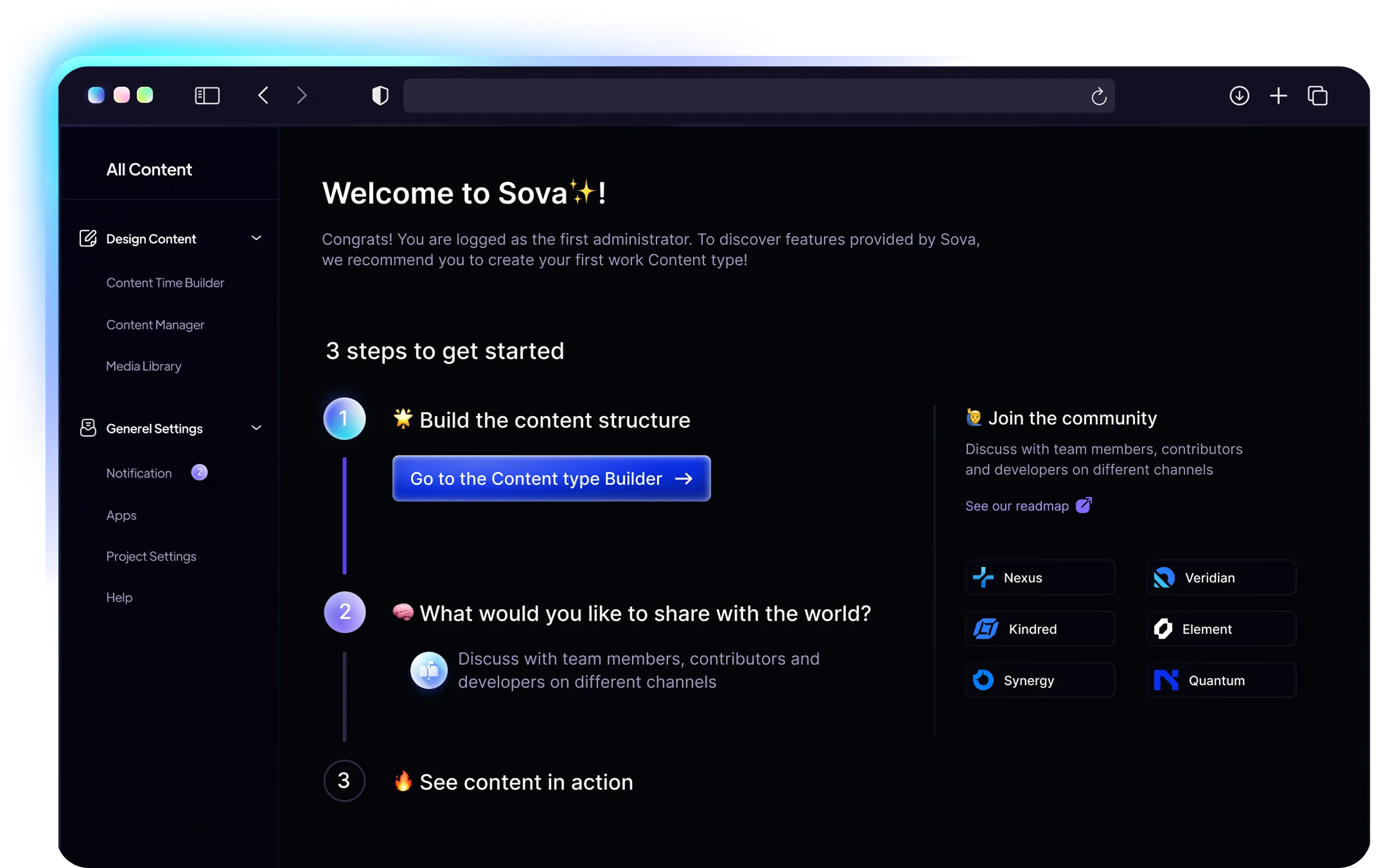This screenshot has width=1391, height=868.
Task: Toggle the browser sidebar panel icon
Action: [207, 95]
